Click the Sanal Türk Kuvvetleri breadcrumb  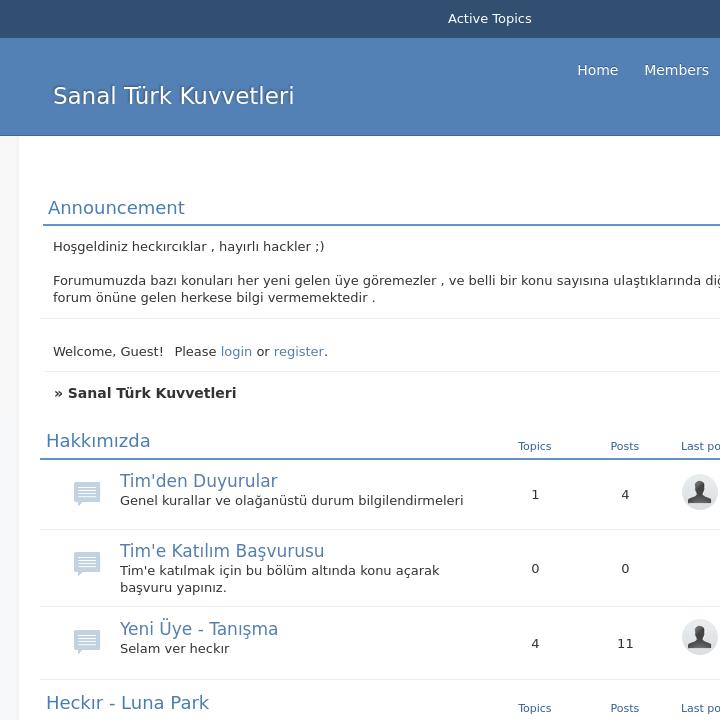151,393
